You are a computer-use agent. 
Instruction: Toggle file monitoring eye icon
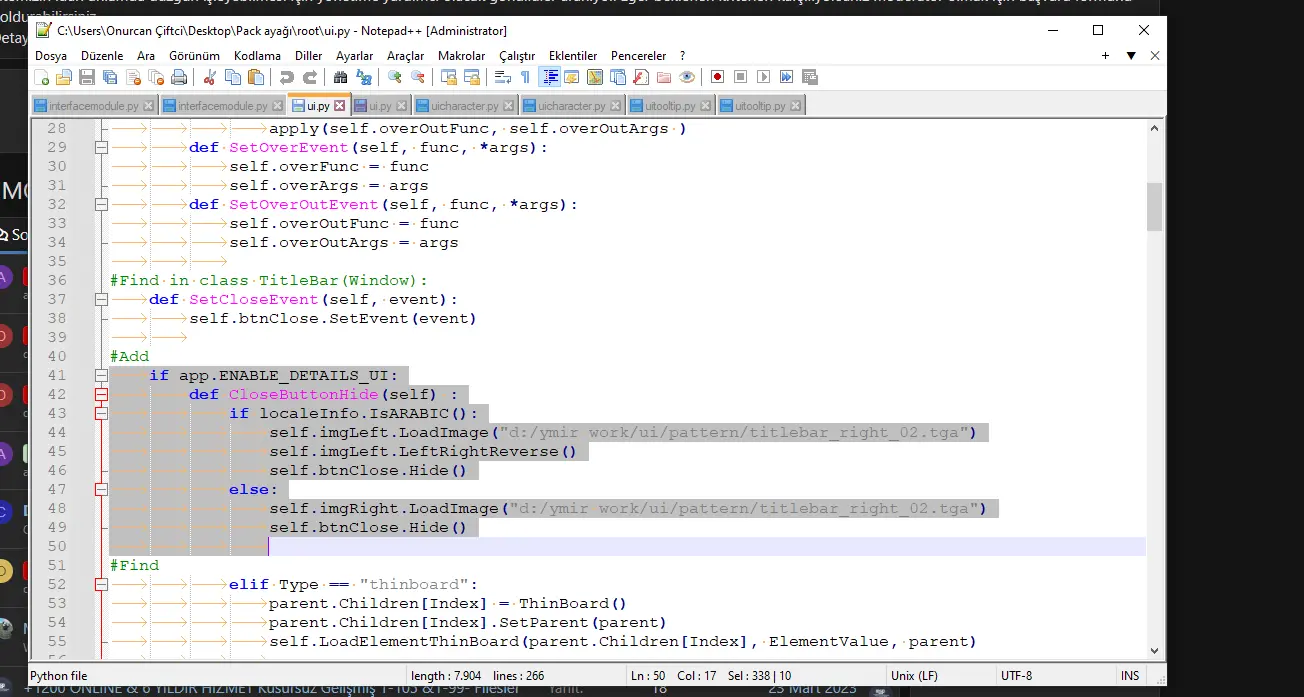687,77
